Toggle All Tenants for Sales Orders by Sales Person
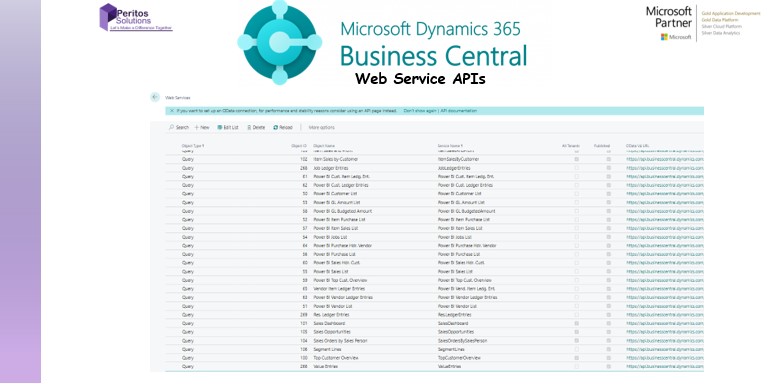Screen dimensions: 768x384 (576, 340)
